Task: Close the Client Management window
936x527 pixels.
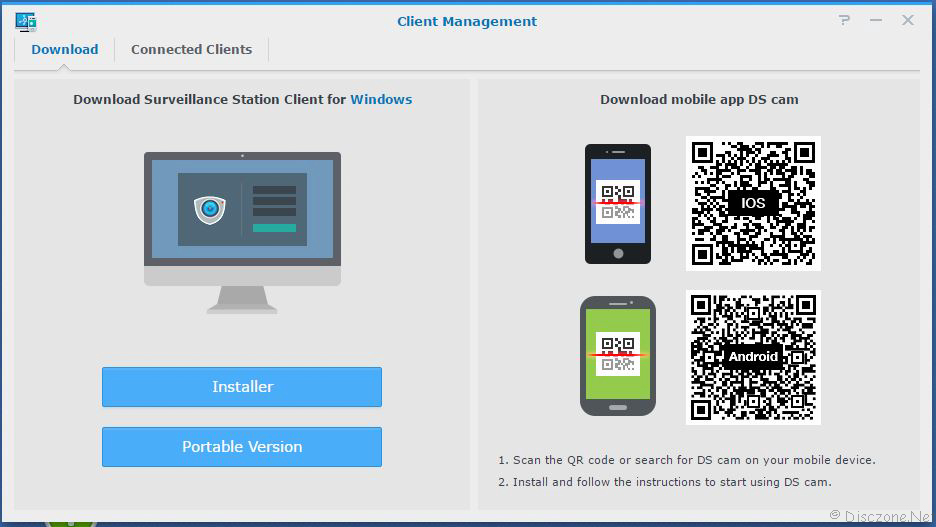Action: pyautogui.click(x=908, y=20)
